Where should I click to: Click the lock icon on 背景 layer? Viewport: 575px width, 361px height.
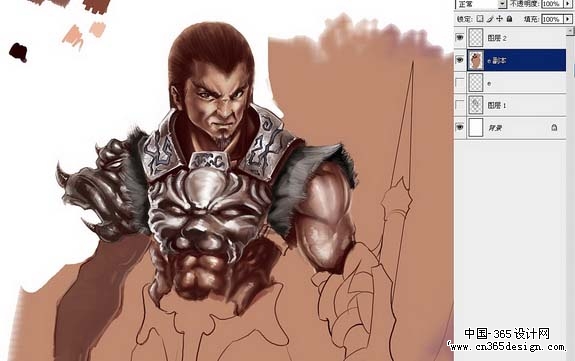click(x=554, y=127)
